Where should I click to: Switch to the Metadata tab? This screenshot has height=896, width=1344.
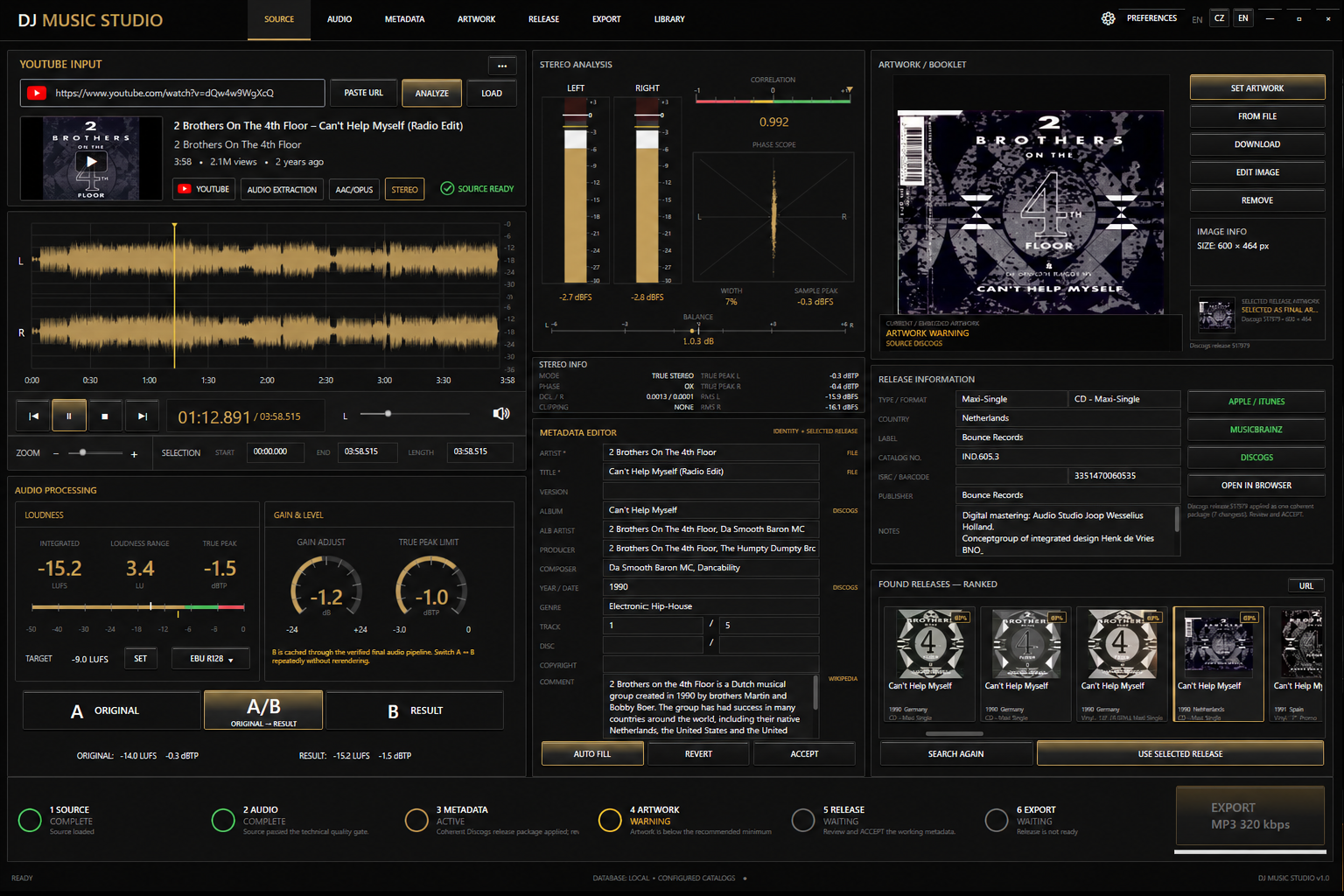coord(404,19)
